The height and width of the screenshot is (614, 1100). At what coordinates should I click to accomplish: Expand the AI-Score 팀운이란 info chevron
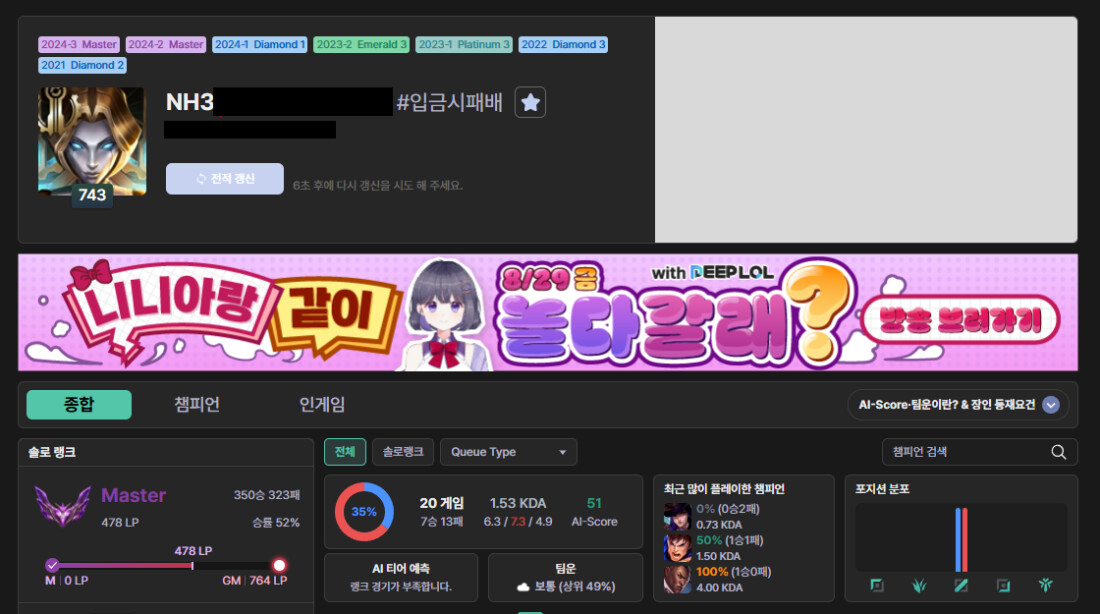(x=1051, y=405)
